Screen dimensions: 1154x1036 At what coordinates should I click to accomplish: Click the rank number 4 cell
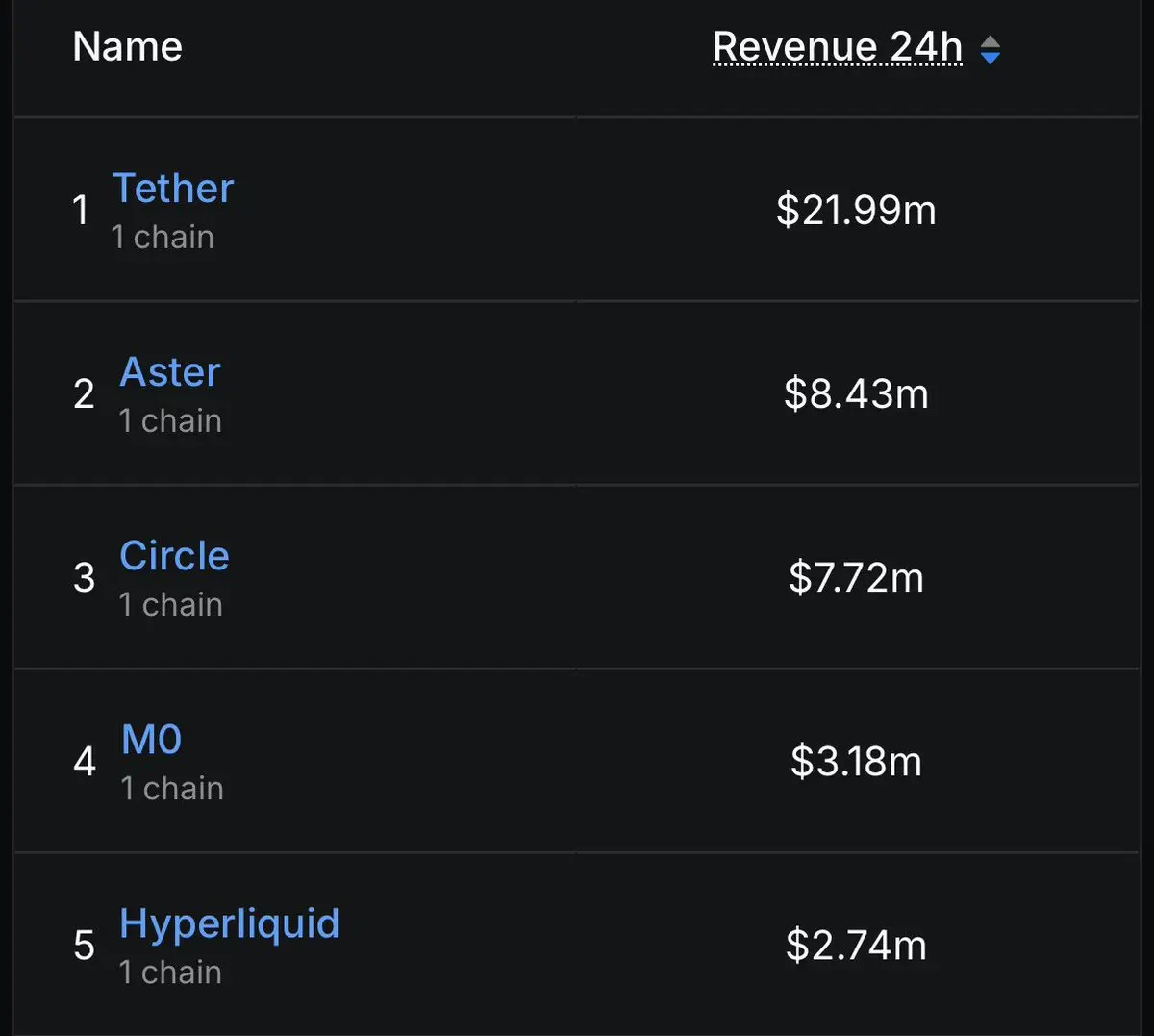click(x=85, y=761)
